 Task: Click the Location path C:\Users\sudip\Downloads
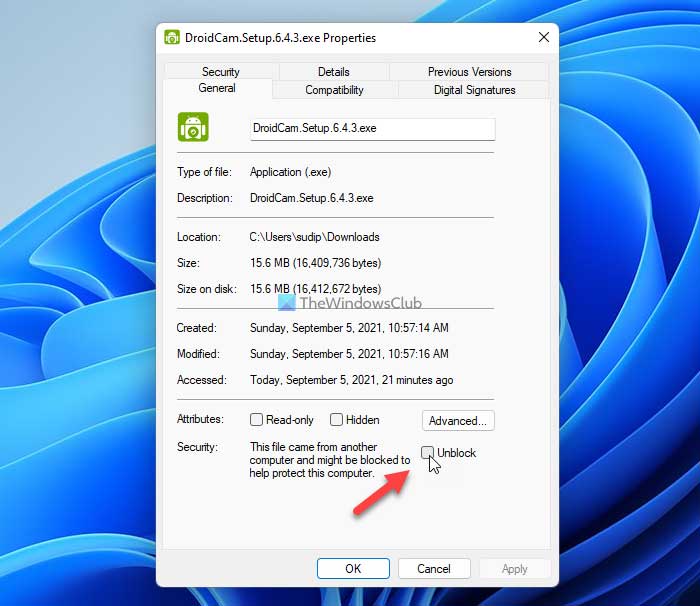click(314, 237)
